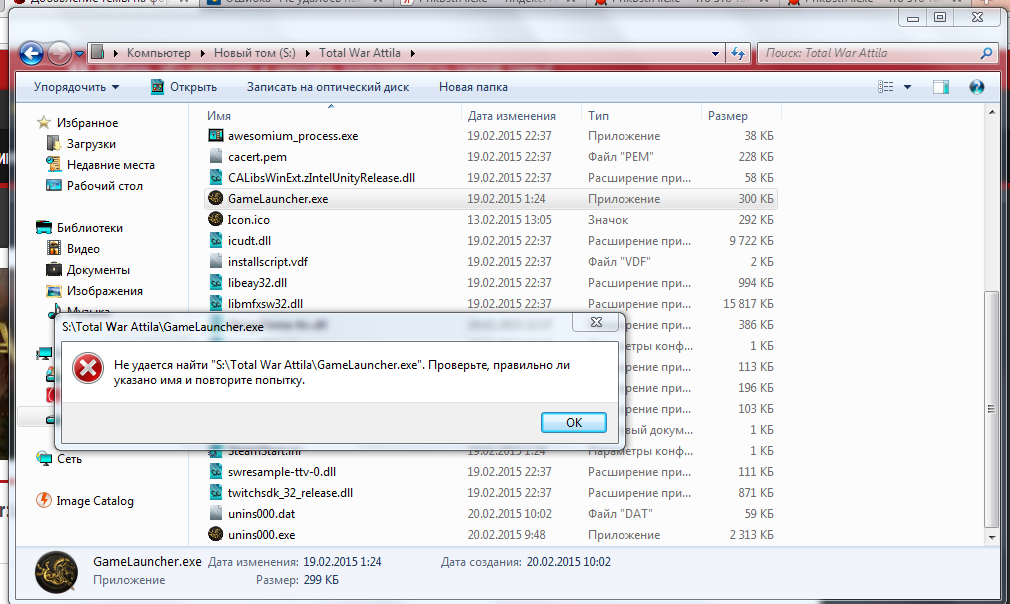Open the "Видео" library

click(x=82, y=249)
